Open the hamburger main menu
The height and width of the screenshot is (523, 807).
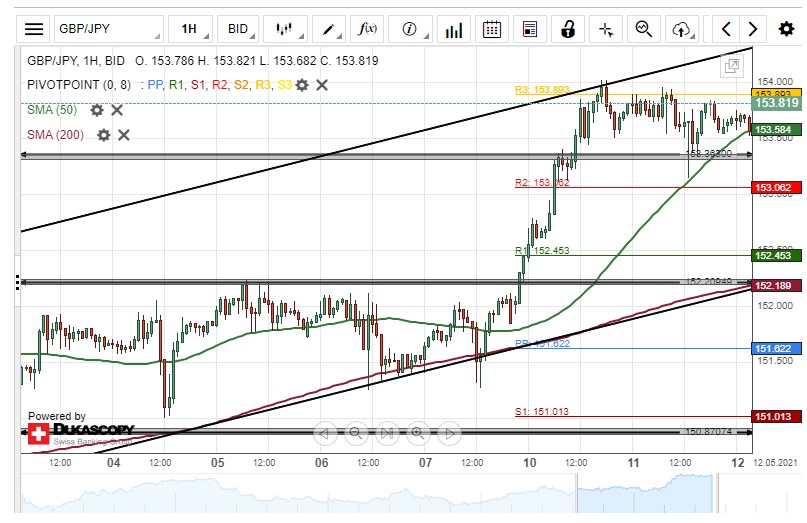(34, 29)
